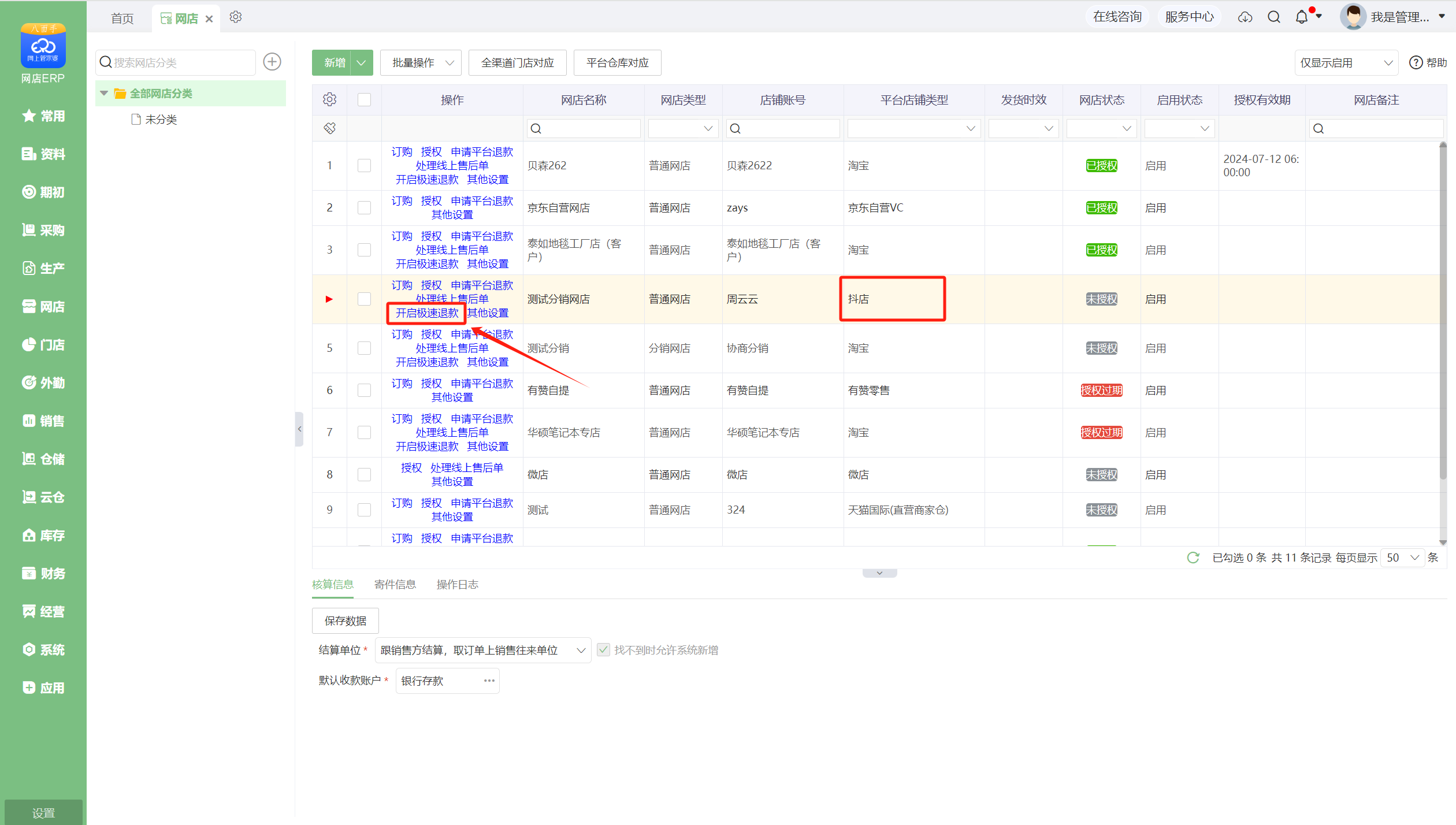Viewport: 1456px width, 825px height.
Task: Open the notification bell icon
Action: click(1301, 17)
